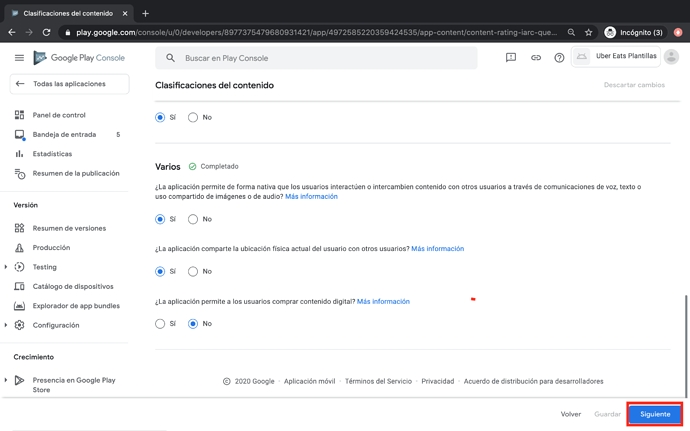Select No for users interacting question
The image size is (690, 431).
point(193,219)
